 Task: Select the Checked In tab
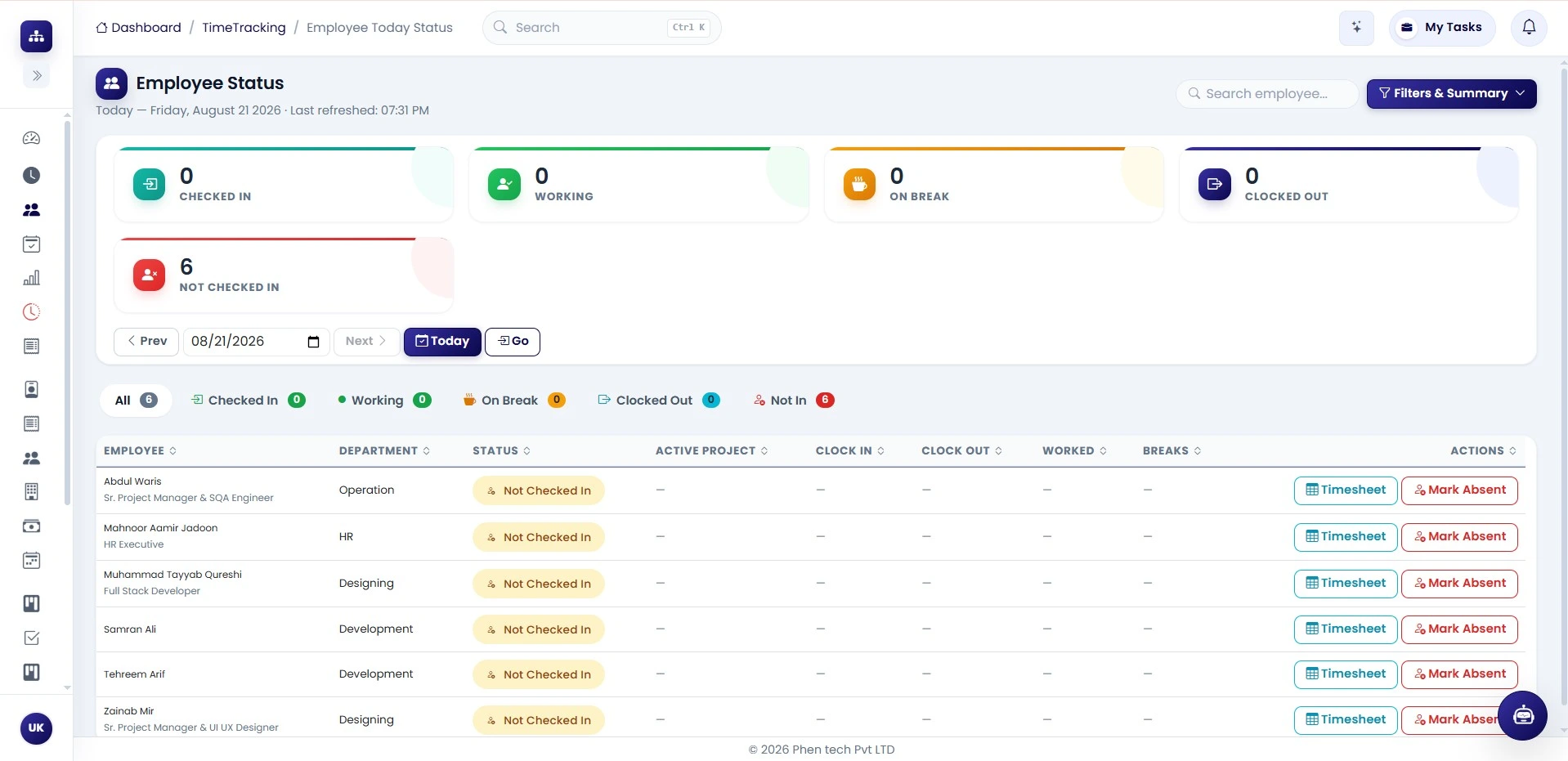pyautogui.click(x=249, y=401)
